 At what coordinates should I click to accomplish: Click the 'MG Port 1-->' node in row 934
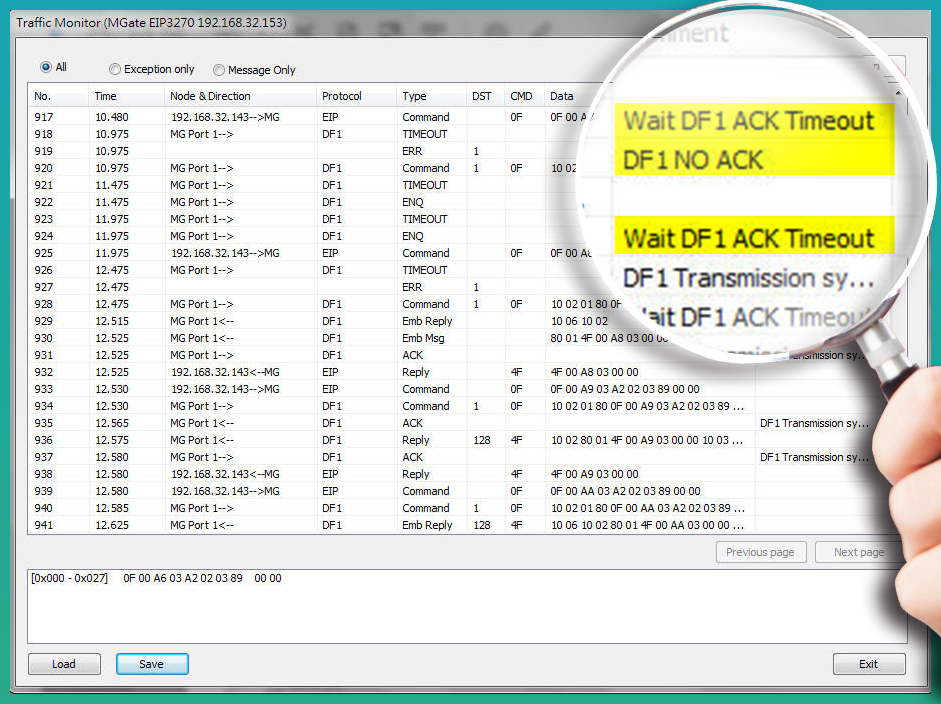(202, 406)
